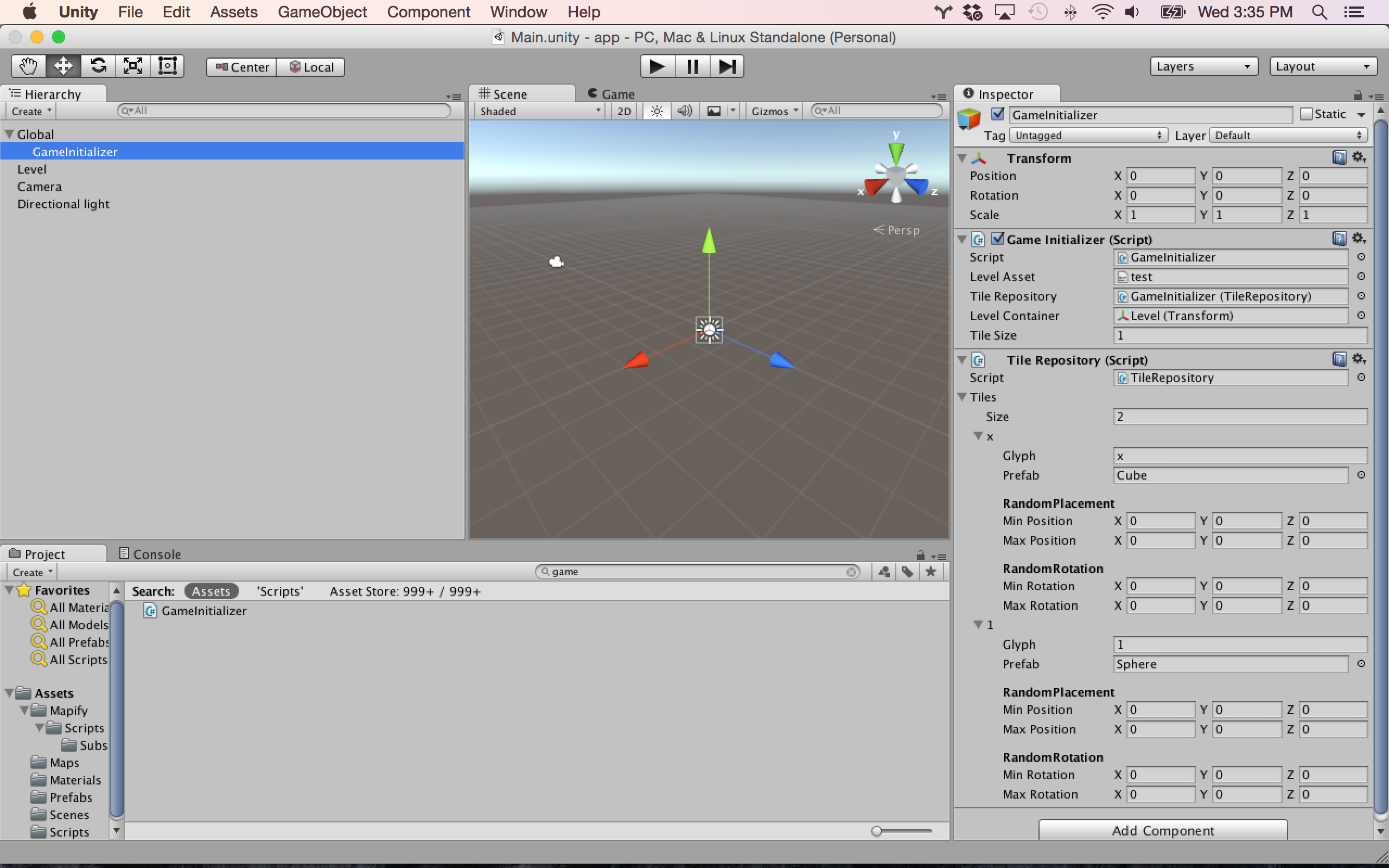Viewport: 1389px width, 868px height.
Task: Open macOS Spotlight search icon
Action: pos(1319,12)
